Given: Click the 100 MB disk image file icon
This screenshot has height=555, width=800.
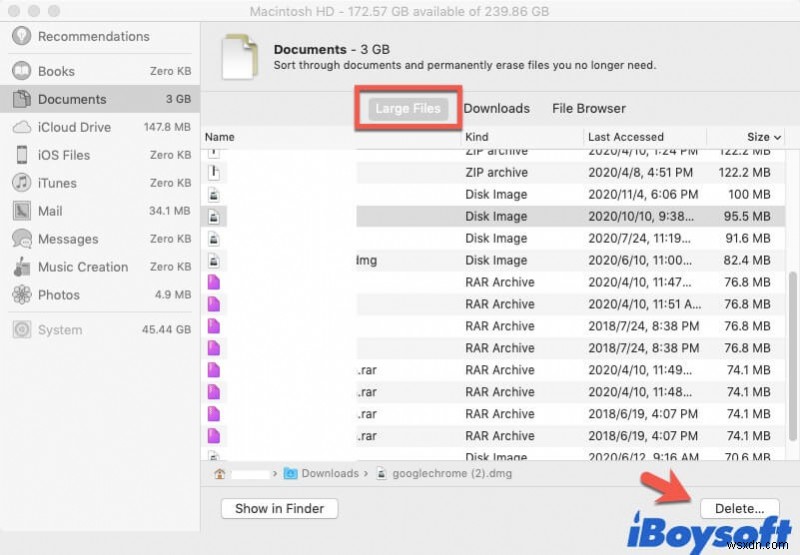Looking at the screenshot, I should [x=214, y=194].
